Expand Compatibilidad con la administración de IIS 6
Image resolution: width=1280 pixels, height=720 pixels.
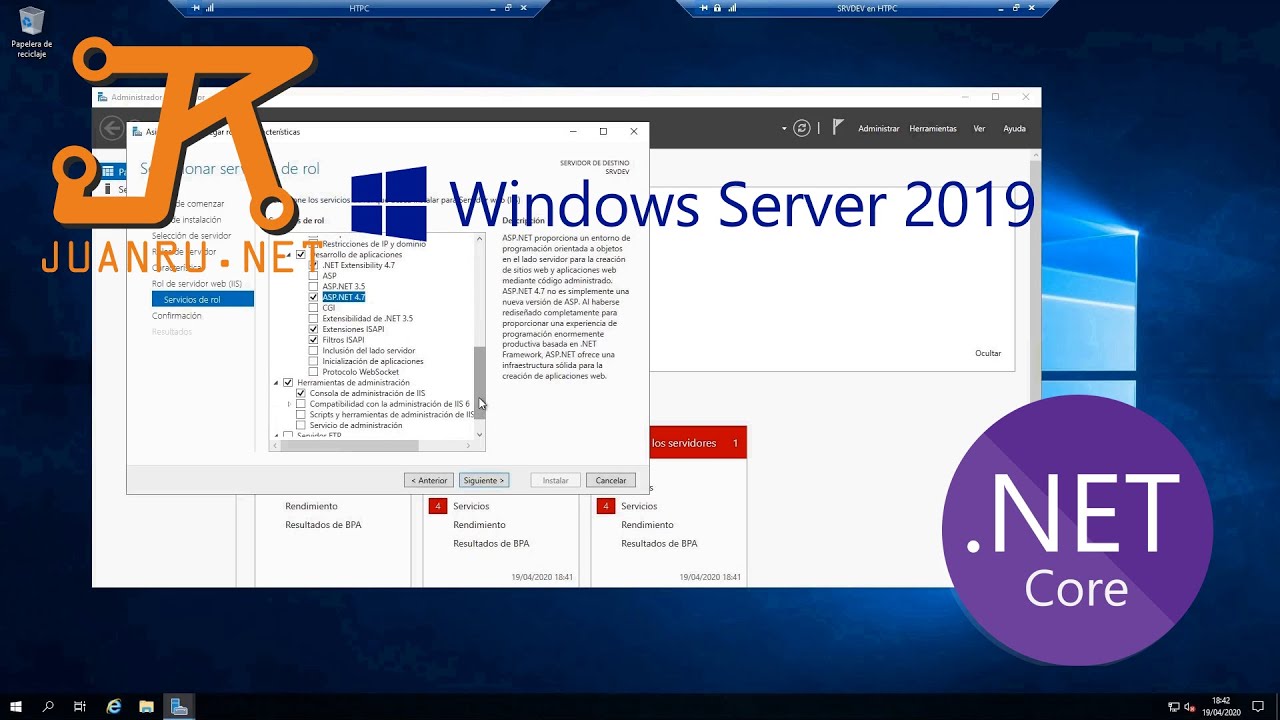pos(289,404)
